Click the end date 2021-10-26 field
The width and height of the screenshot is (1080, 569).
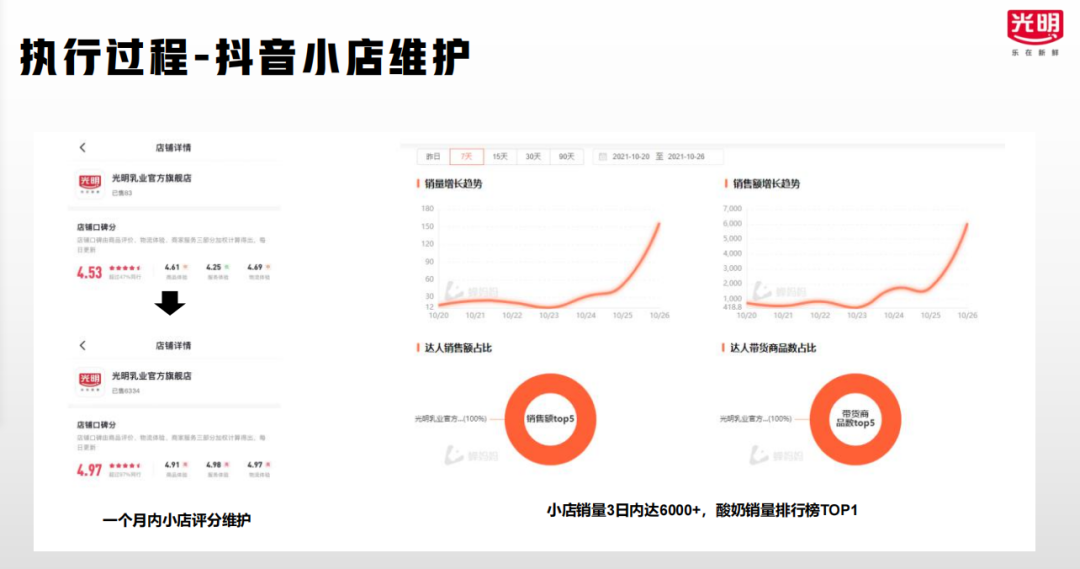point(686,157)
